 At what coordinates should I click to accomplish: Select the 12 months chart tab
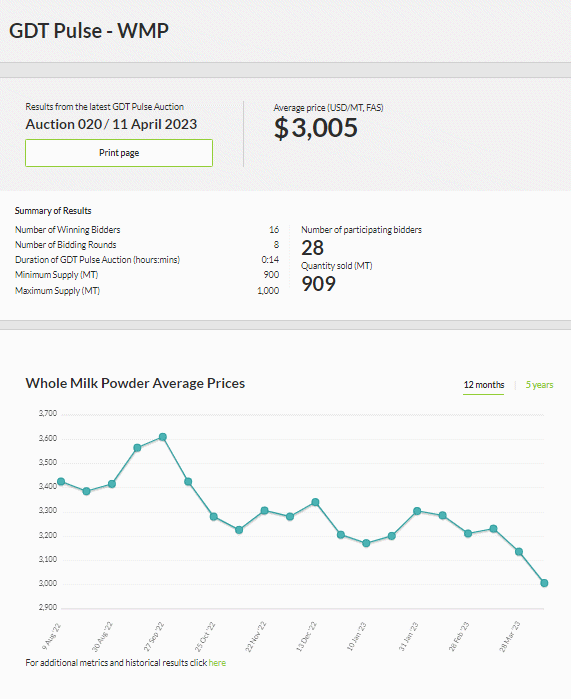coord(484,385)
